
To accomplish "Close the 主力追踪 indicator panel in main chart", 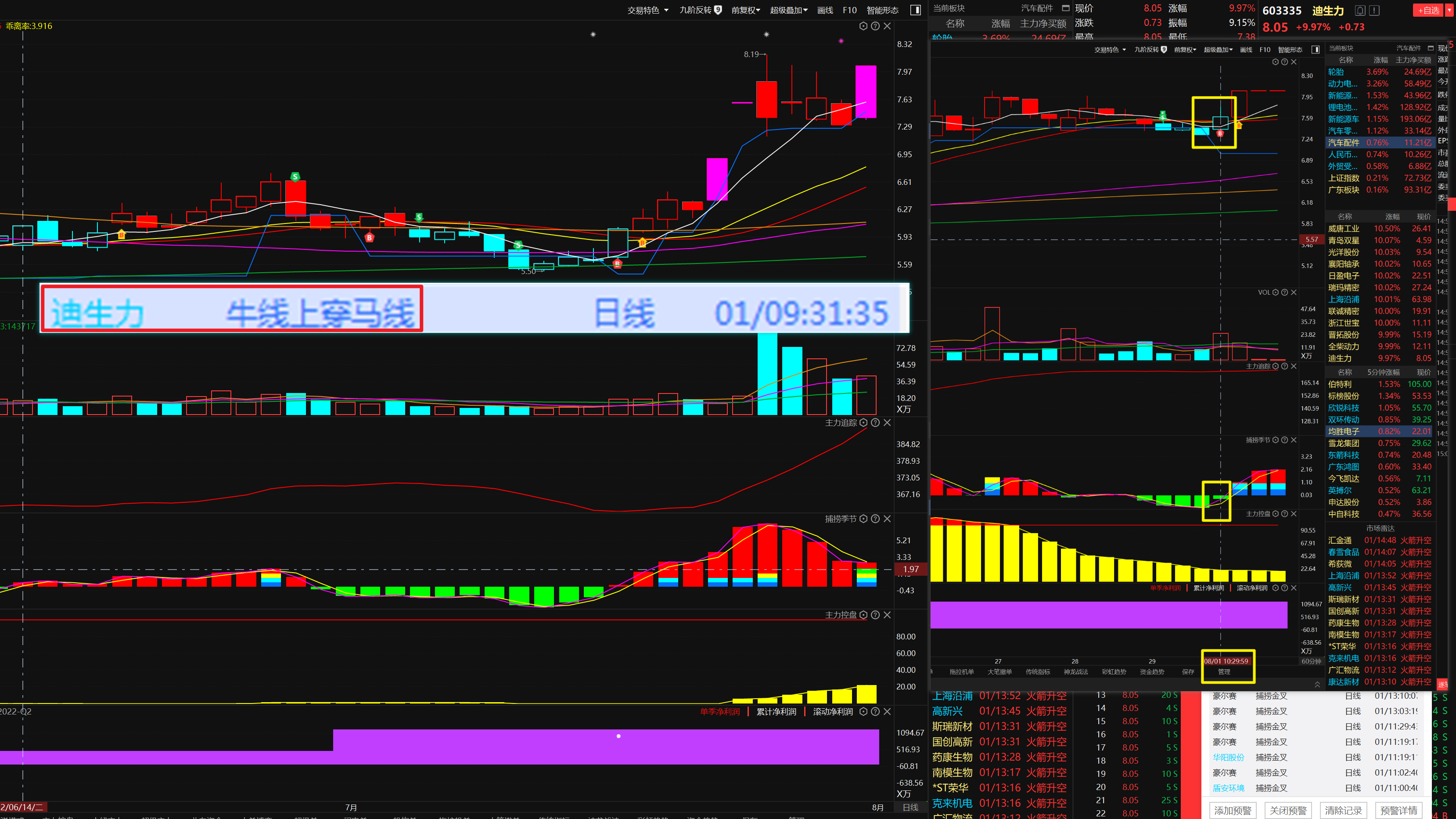I will 887,422.
